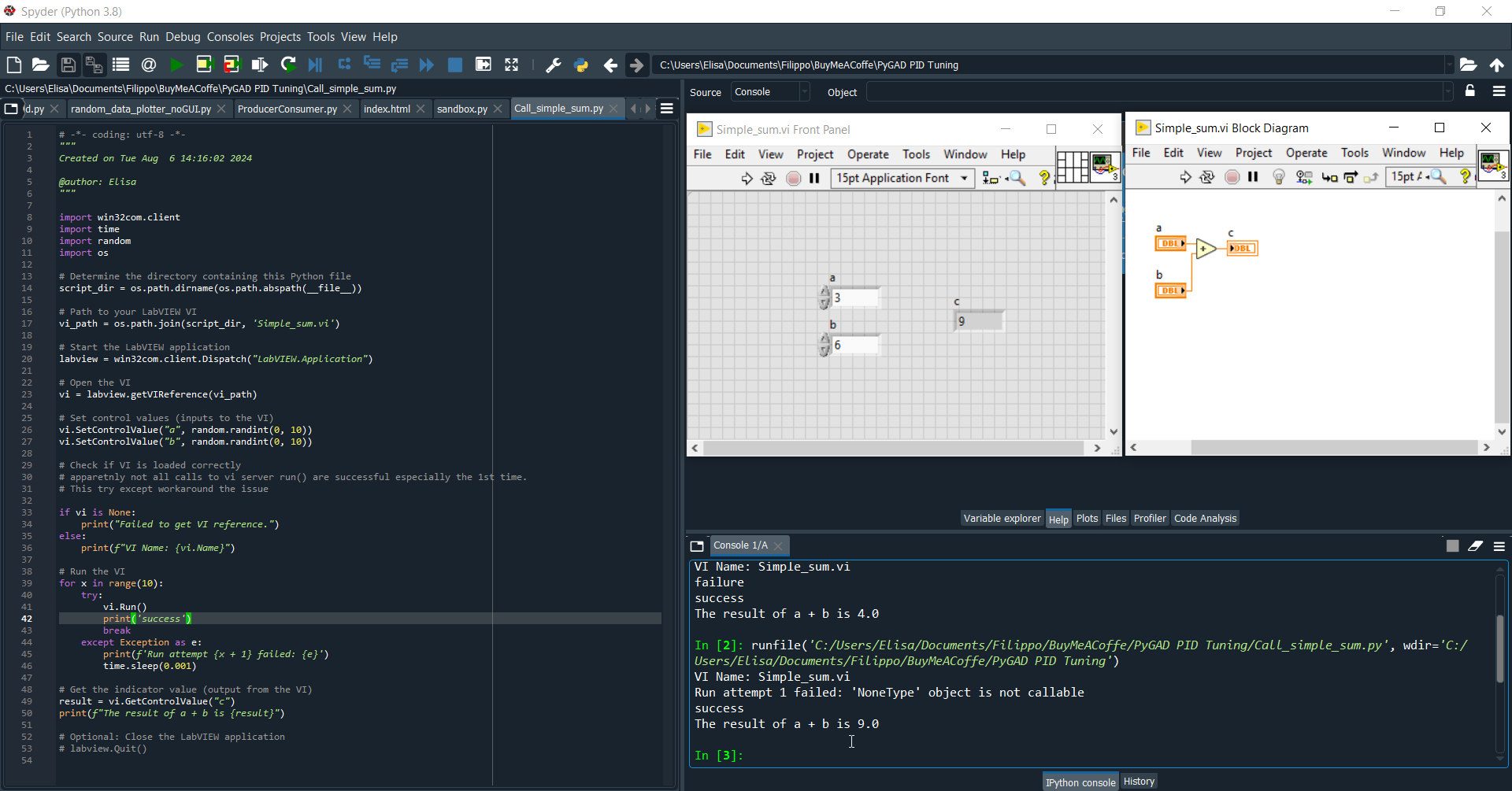Open the console pane options menu

pyautogui.click(x=1499, y=545)
